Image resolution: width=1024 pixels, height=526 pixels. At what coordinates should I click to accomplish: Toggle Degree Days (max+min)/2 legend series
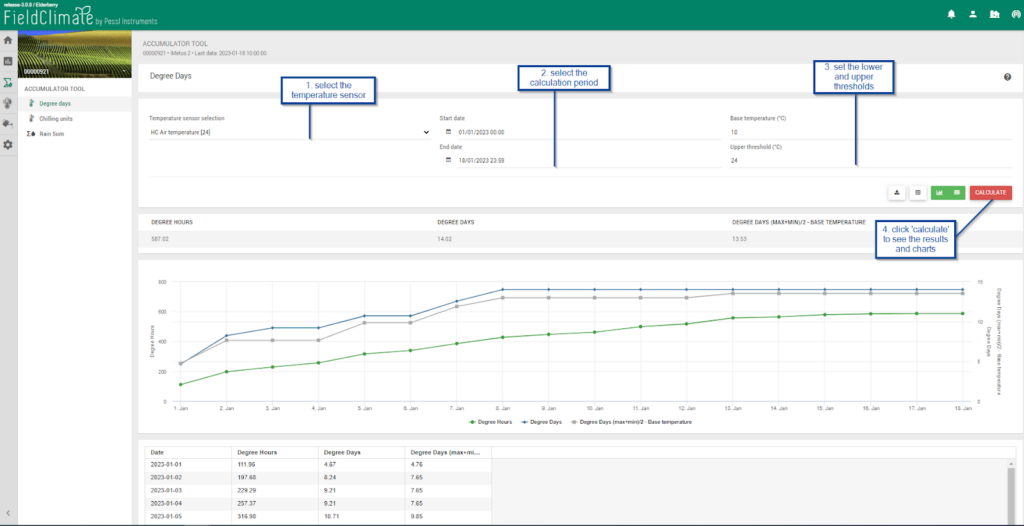632,422
